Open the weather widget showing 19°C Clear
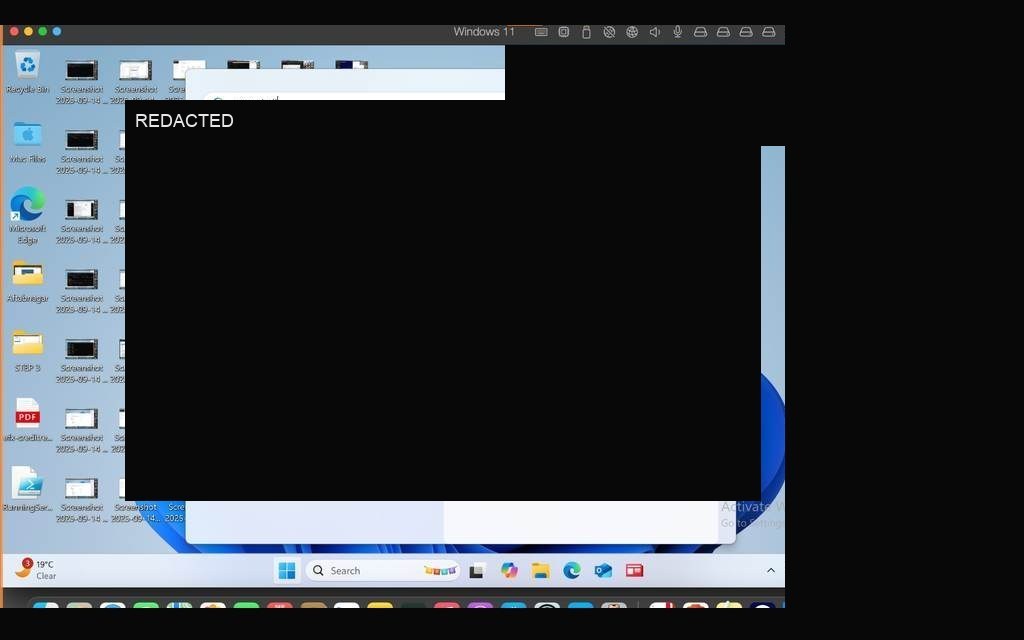 coord(36,569)
